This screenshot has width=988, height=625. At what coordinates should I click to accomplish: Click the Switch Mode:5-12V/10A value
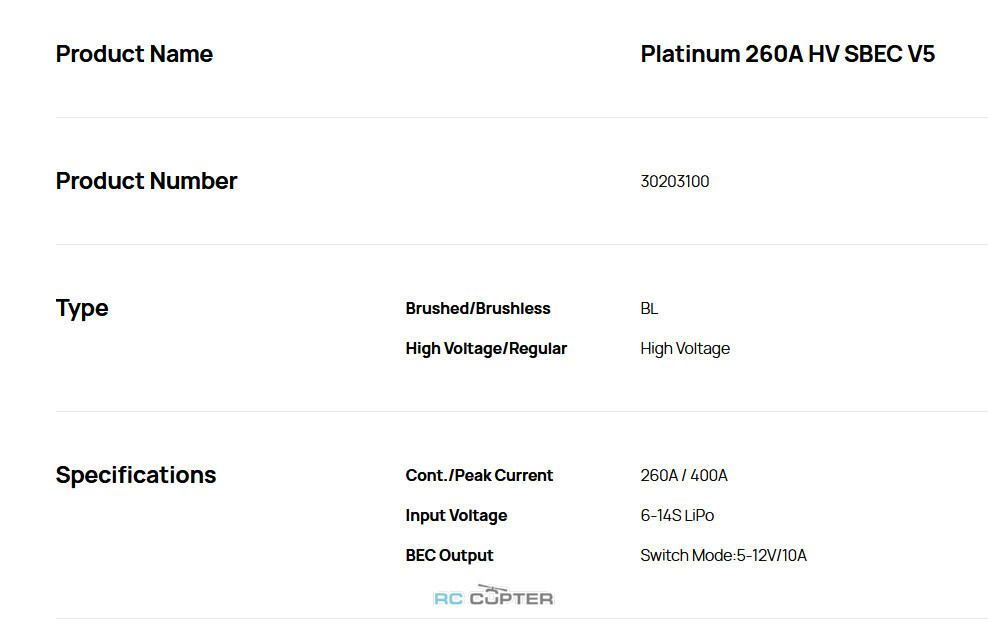(x=723, y=556)
